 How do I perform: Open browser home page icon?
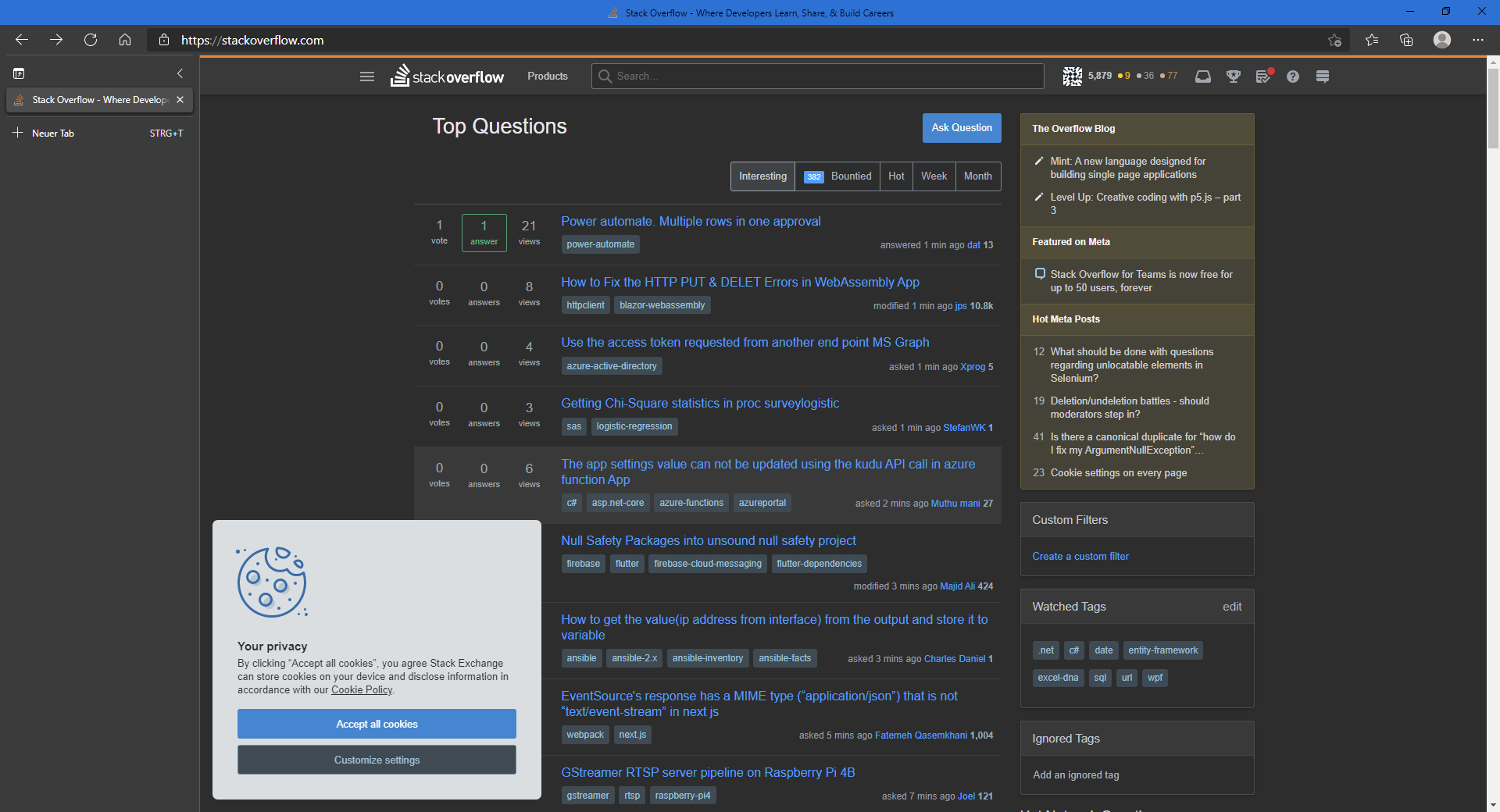pyautogui.click(x=125, y=40)
